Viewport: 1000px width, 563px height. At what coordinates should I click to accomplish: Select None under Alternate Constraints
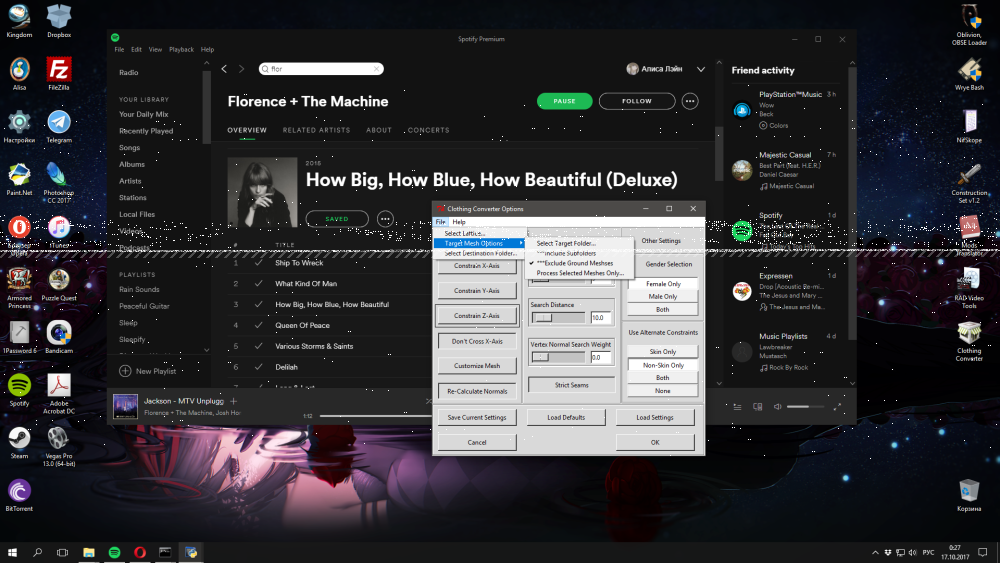pos(663,391)
